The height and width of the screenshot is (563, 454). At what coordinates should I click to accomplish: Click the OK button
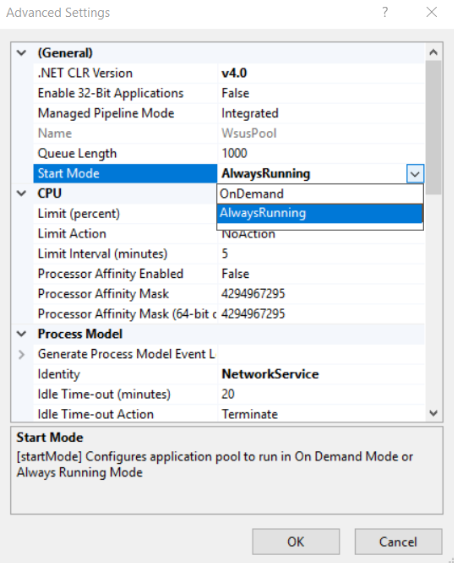296,541
